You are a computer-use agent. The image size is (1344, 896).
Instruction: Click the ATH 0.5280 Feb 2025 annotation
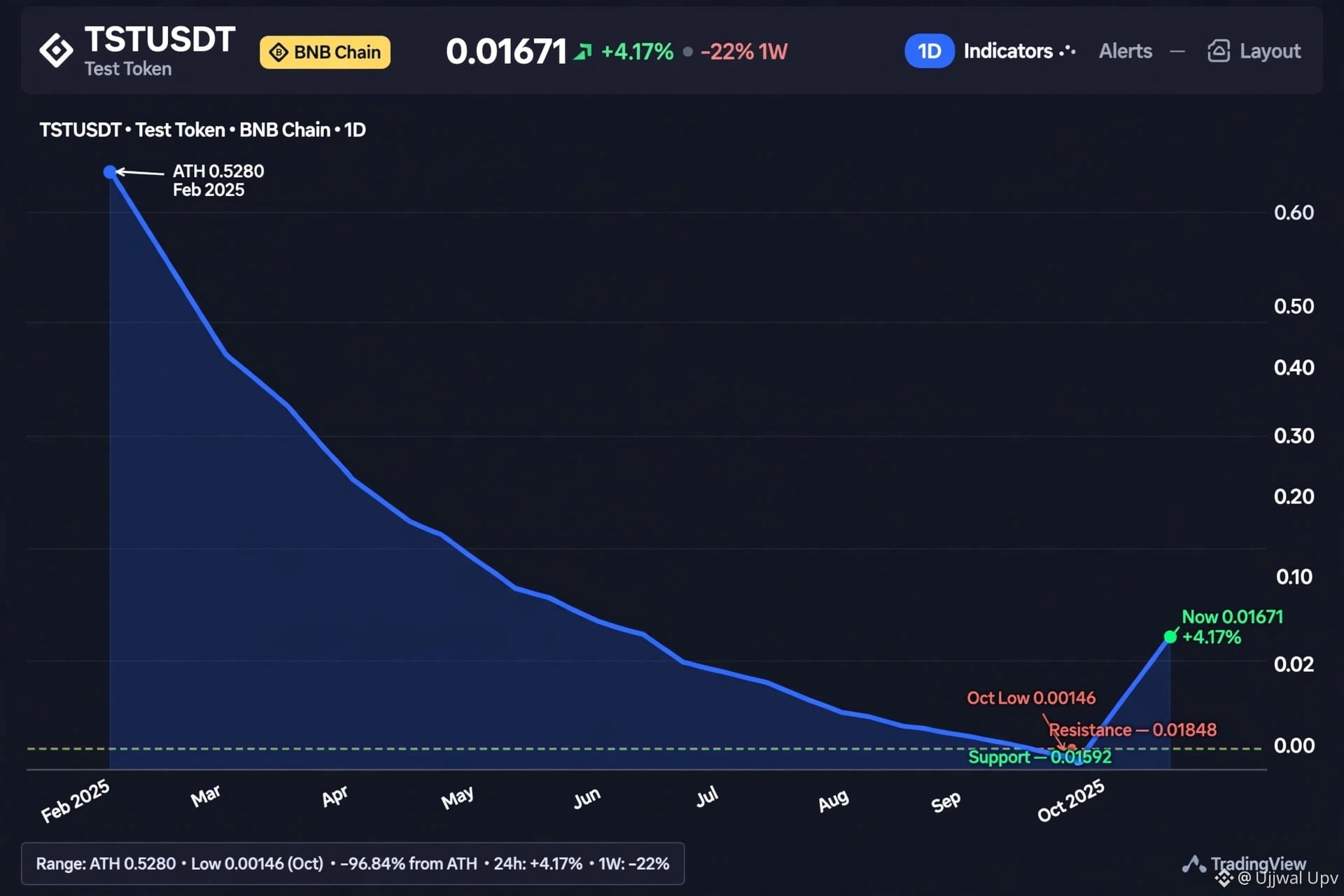point(218,181)
